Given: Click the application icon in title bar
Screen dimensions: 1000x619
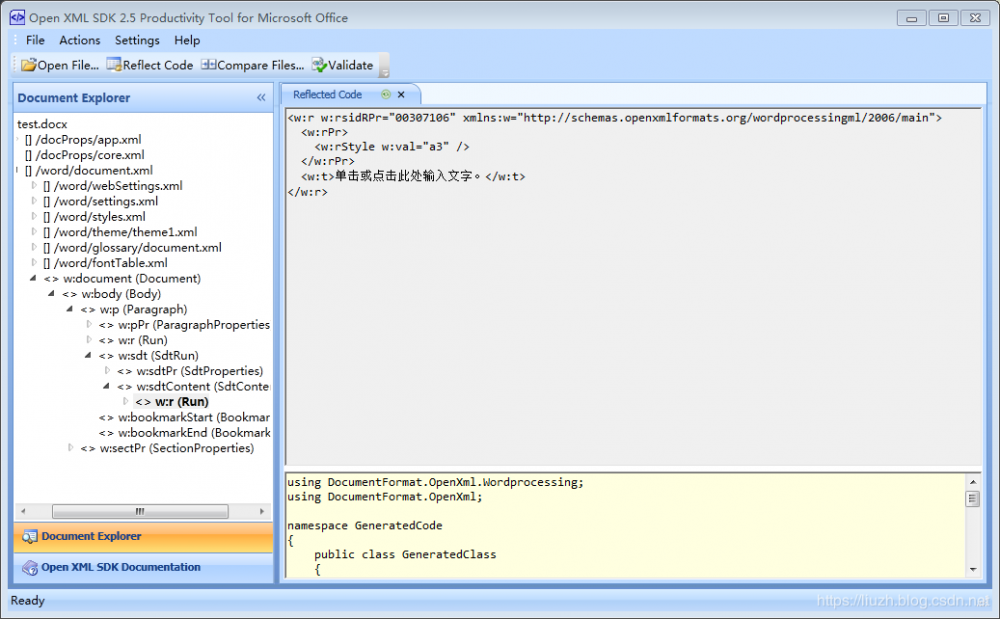Looking at the screenshot, I should 17,18.
